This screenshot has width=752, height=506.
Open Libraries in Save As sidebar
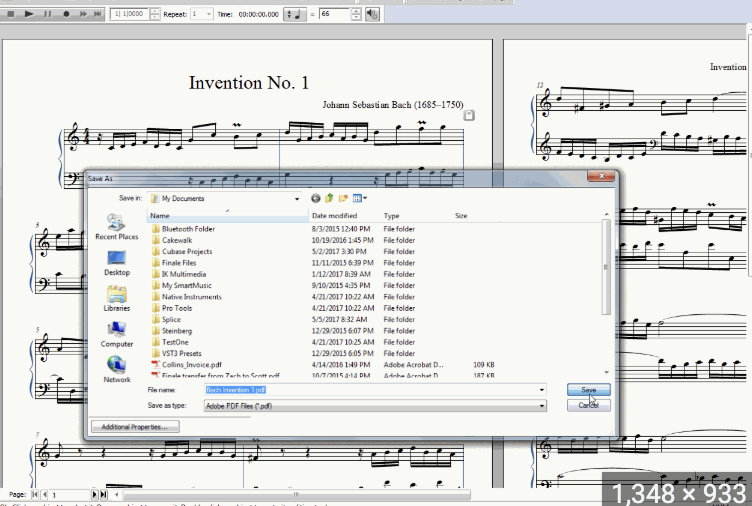[117, 298]
